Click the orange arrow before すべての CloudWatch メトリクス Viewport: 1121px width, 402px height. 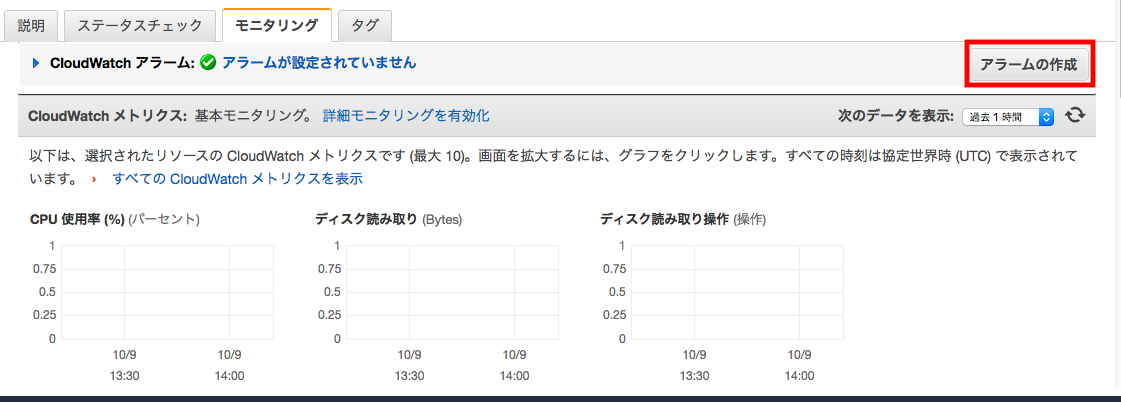point(94,180)
